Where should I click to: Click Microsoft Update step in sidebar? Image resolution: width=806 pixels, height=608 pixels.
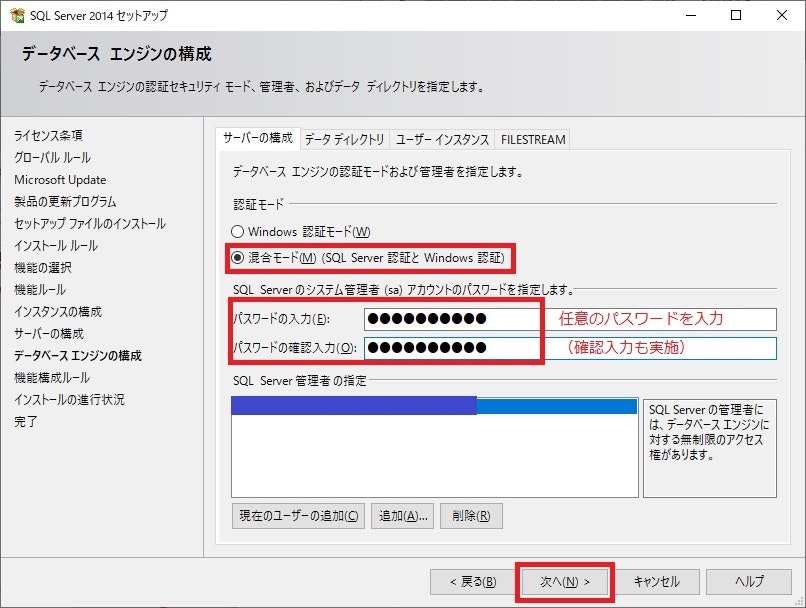coord(60,179)
